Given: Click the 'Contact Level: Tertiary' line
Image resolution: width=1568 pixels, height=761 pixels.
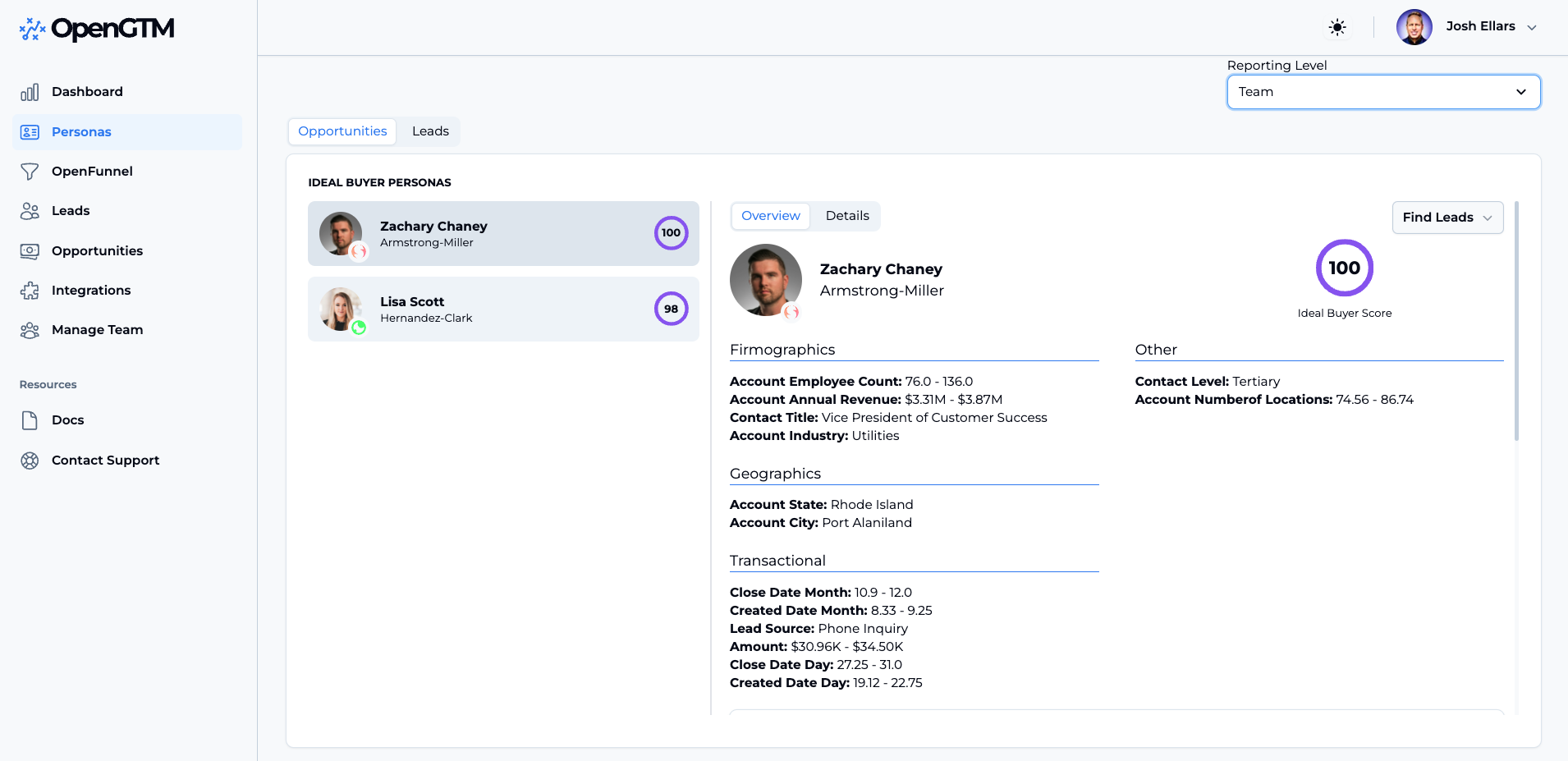Looking at the screenshot, I should [x=1208, y=382].
